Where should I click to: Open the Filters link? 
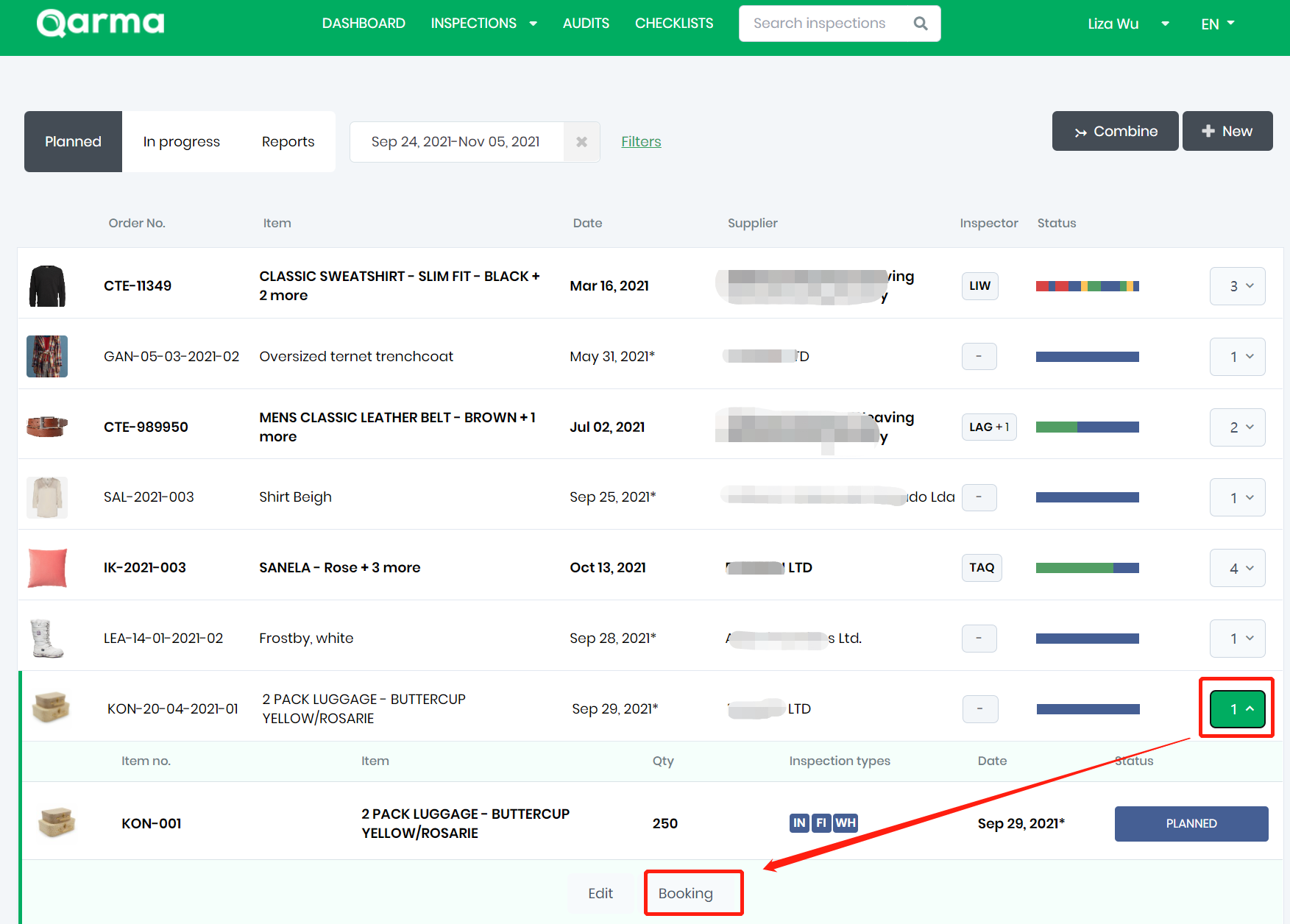(641, 141)
